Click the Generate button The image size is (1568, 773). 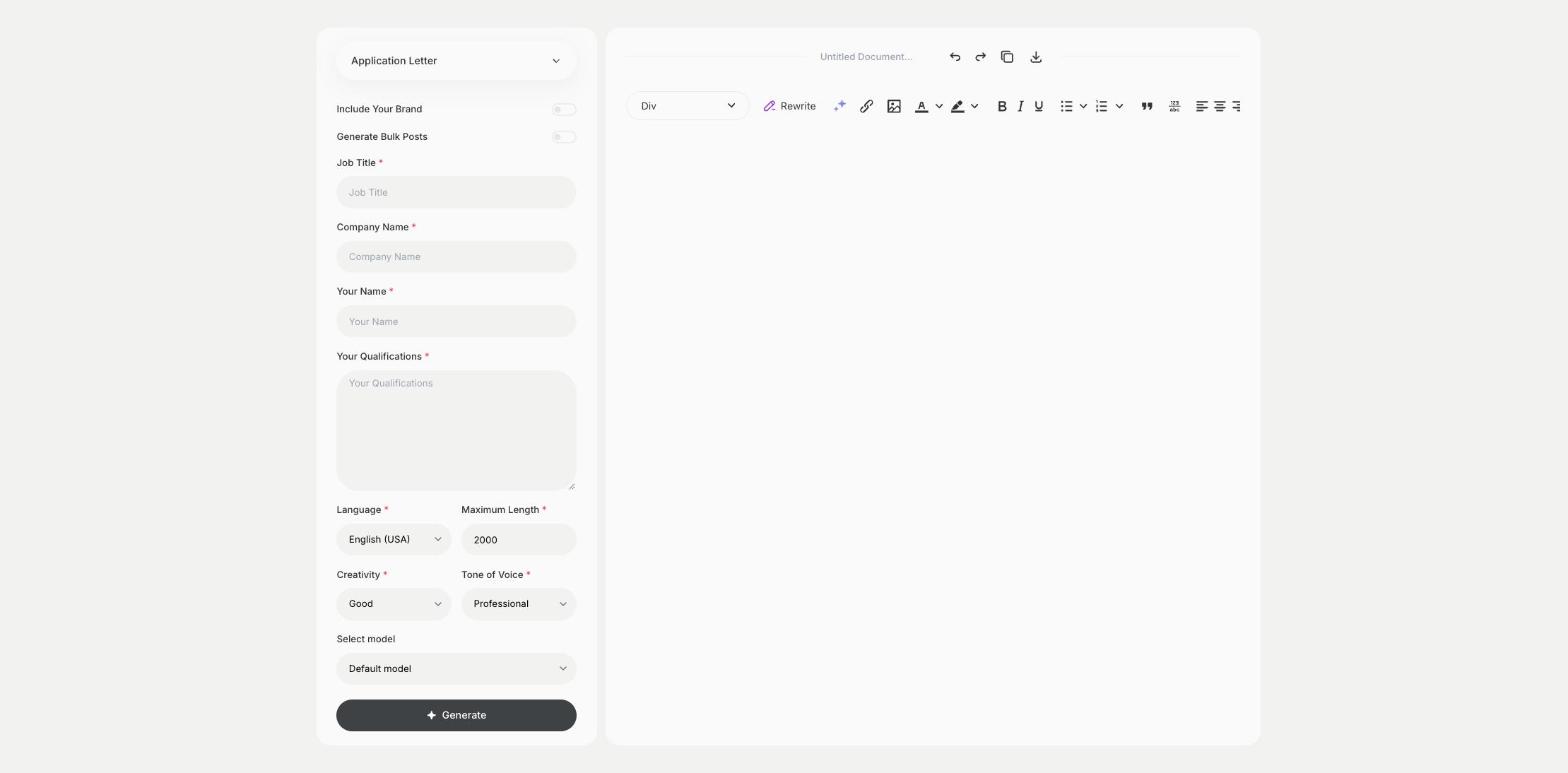pos(456,716)
